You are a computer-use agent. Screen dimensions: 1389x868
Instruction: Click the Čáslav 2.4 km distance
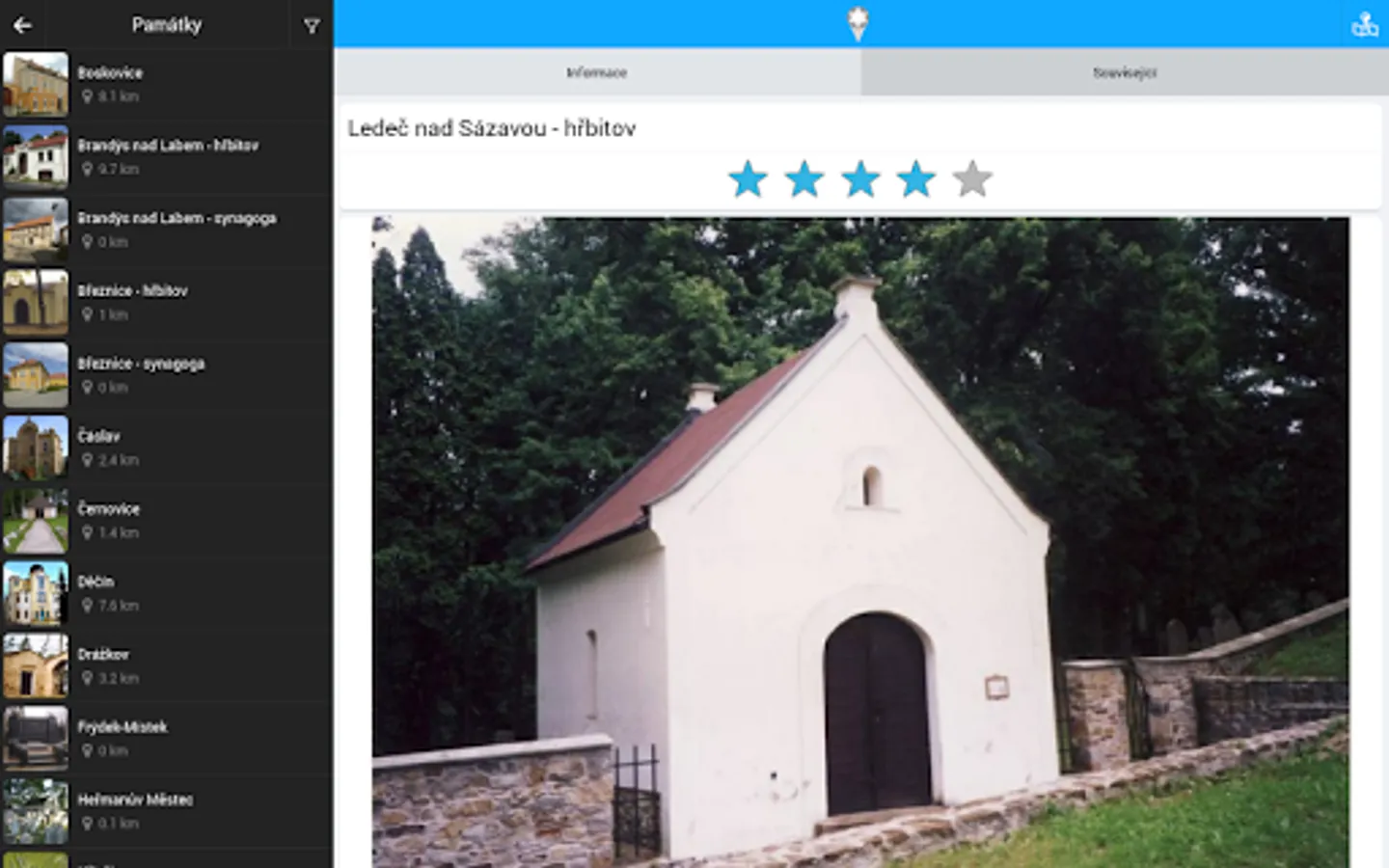pyautogui.click(x=119, y=460)
